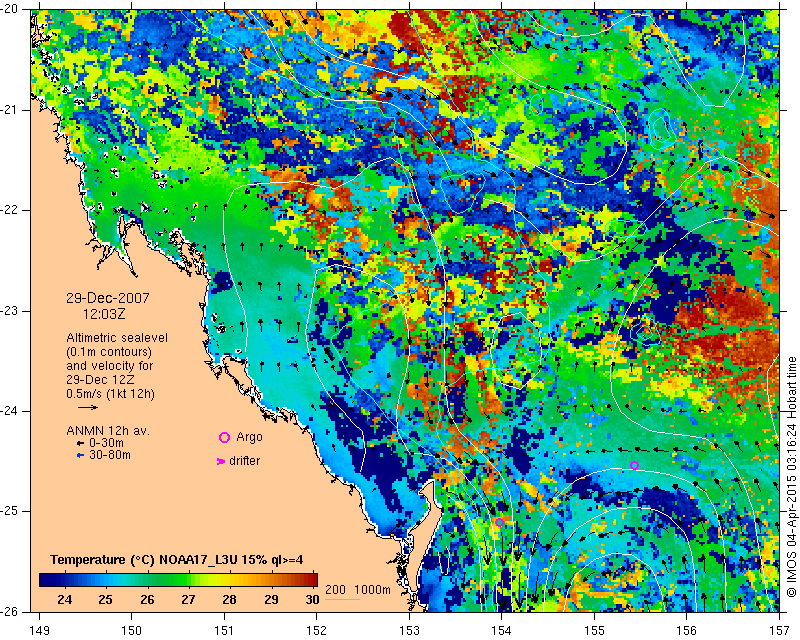Click the black 0-30m arrow legend symbol
Screen dimensions: 800x640
[80, 444]
